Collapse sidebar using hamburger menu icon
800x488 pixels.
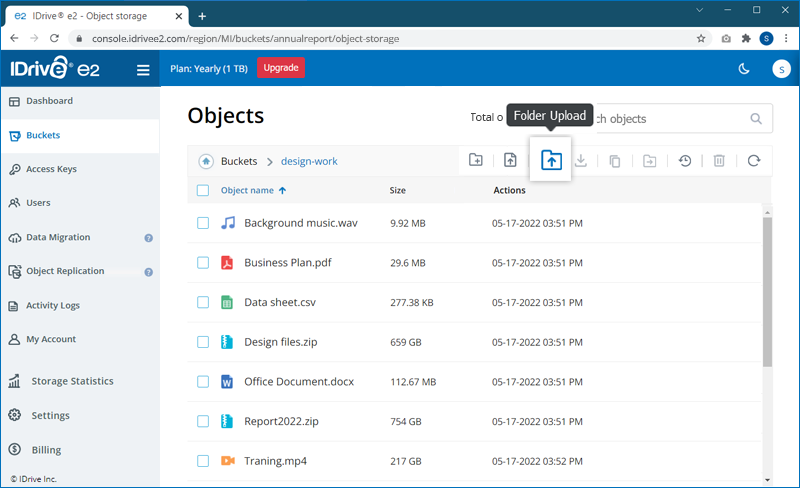point(143,70)
